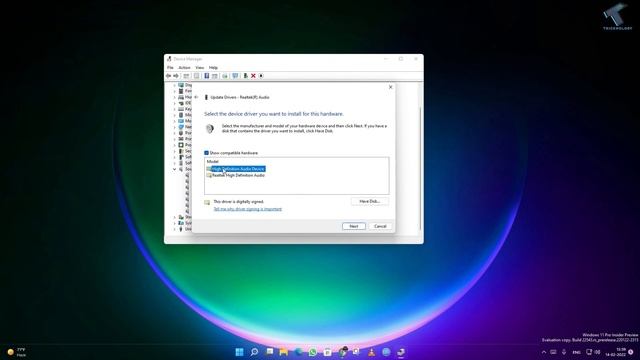Expand the Security devices tree node
This screenshot has width=640, height=360.
pos(175,151)
